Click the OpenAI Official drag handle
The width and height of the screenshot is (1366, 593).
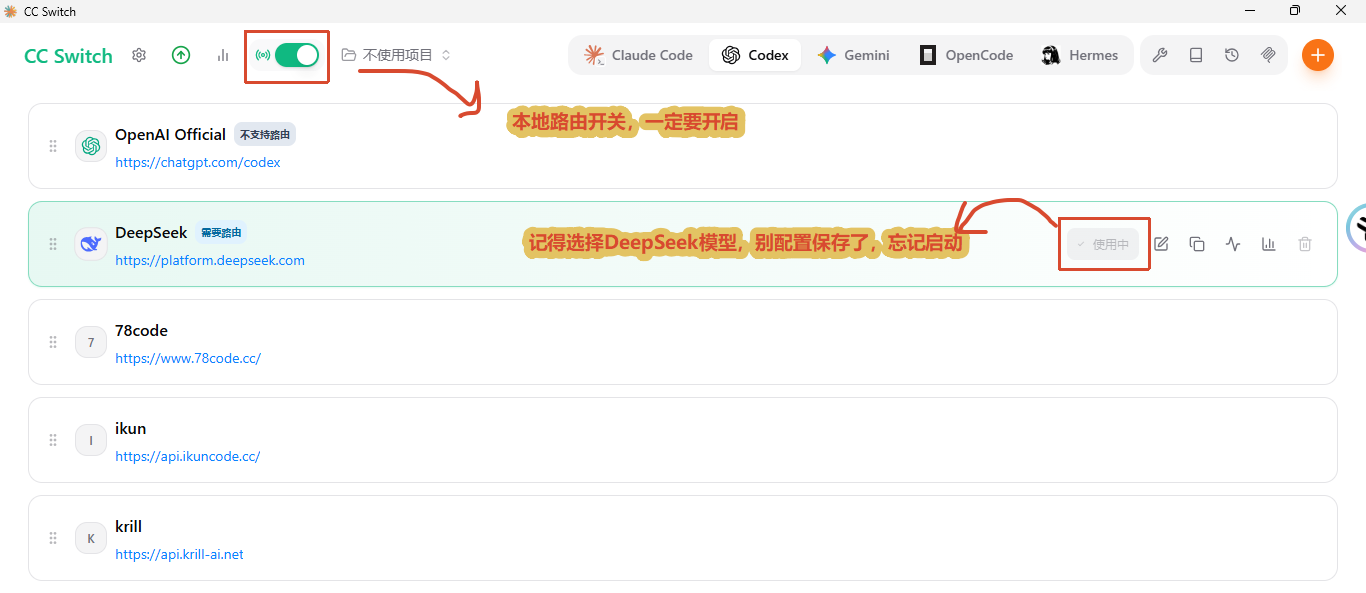coord(53,146)
